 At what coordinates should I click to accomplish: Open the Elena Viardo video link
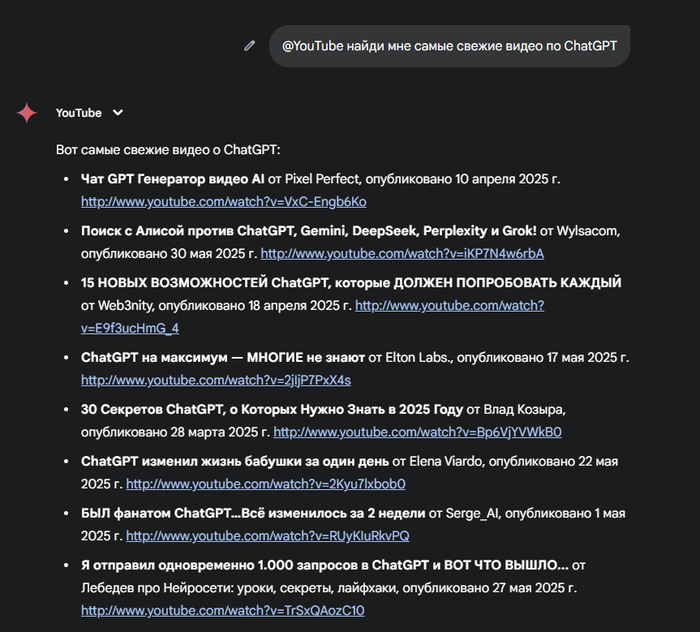265,484
